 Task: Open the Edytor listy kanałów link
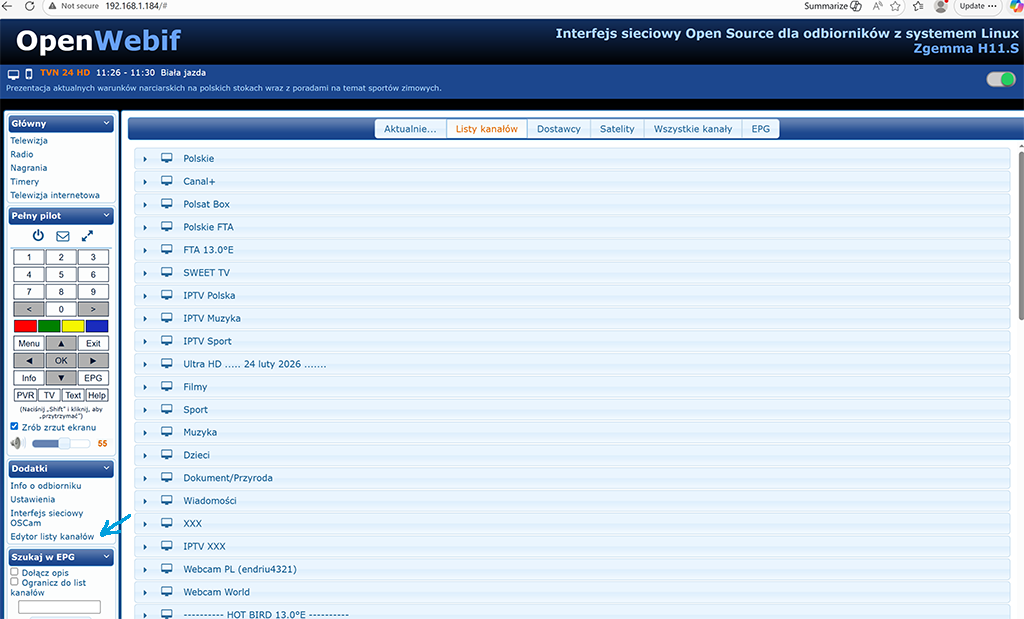point(52,537)
